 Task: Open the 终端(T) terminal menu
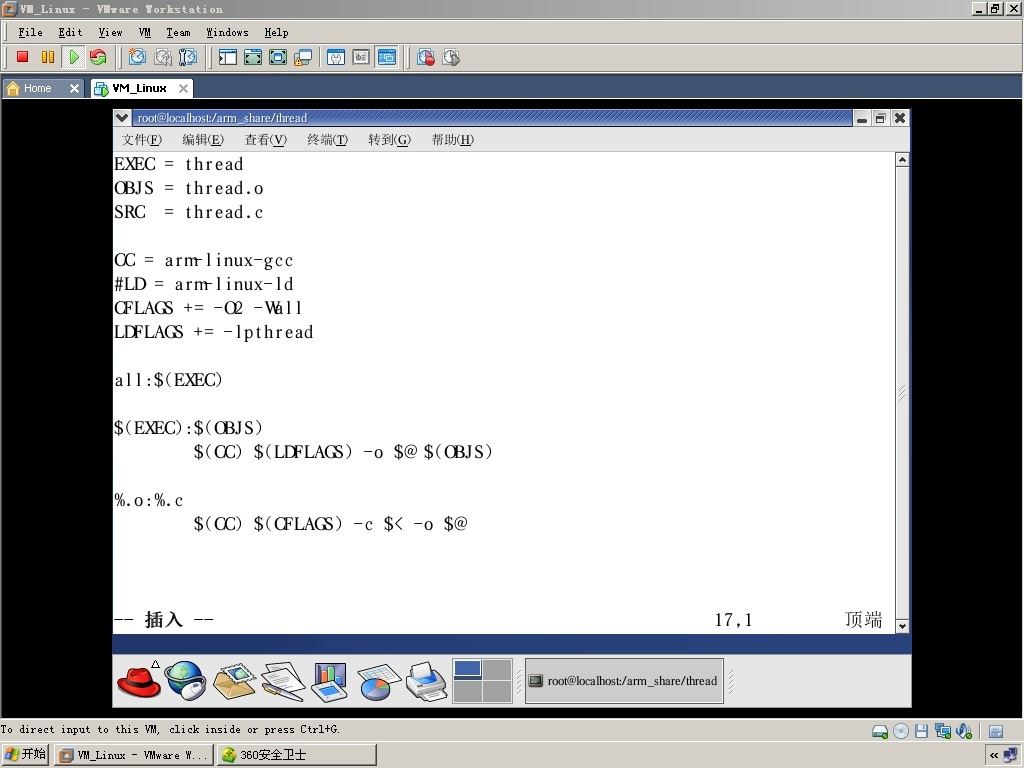pyautogui.click(x=327, y=139)
